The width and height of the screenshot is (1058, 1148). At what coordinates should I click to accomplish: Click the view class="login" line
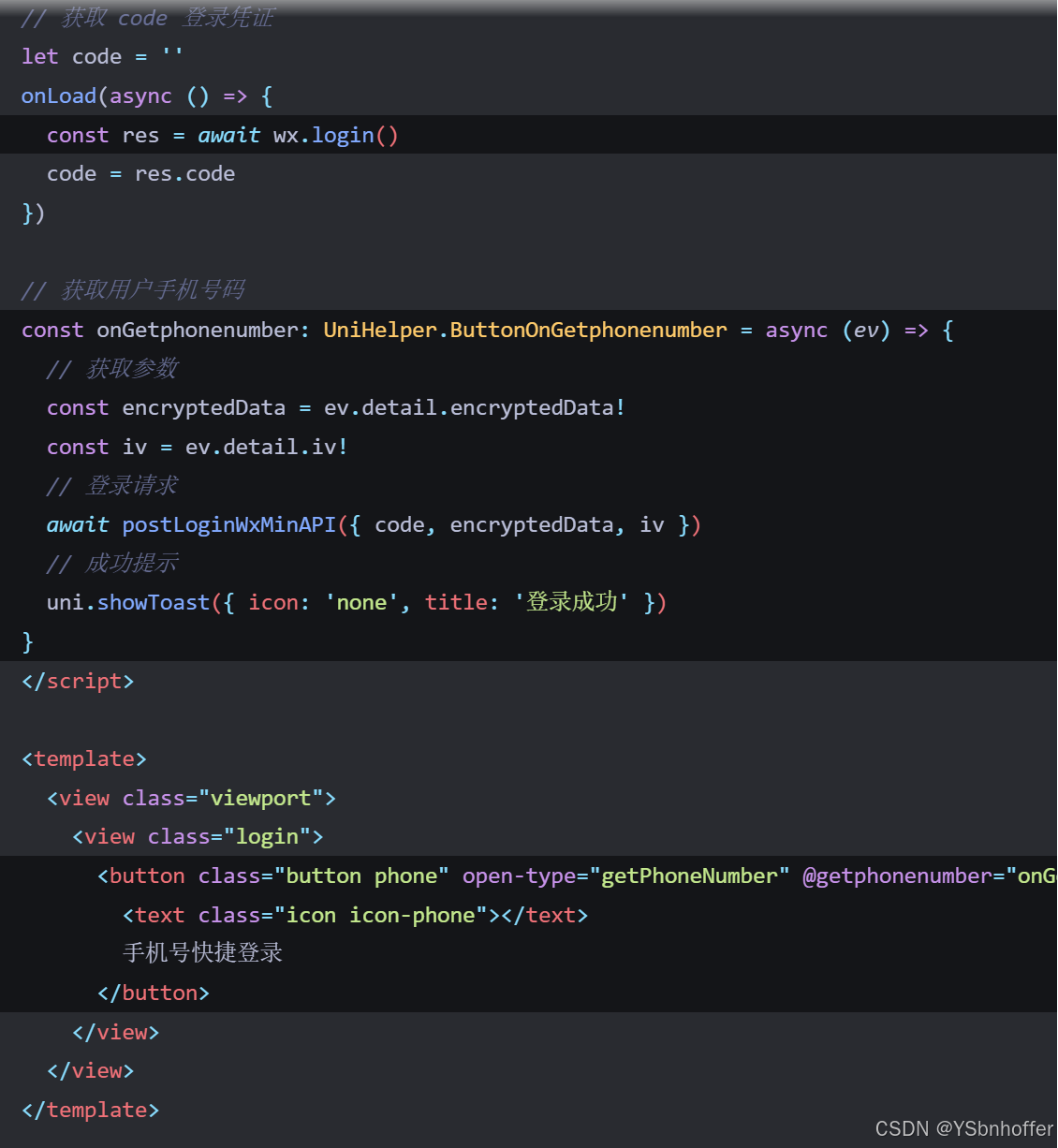198,836
